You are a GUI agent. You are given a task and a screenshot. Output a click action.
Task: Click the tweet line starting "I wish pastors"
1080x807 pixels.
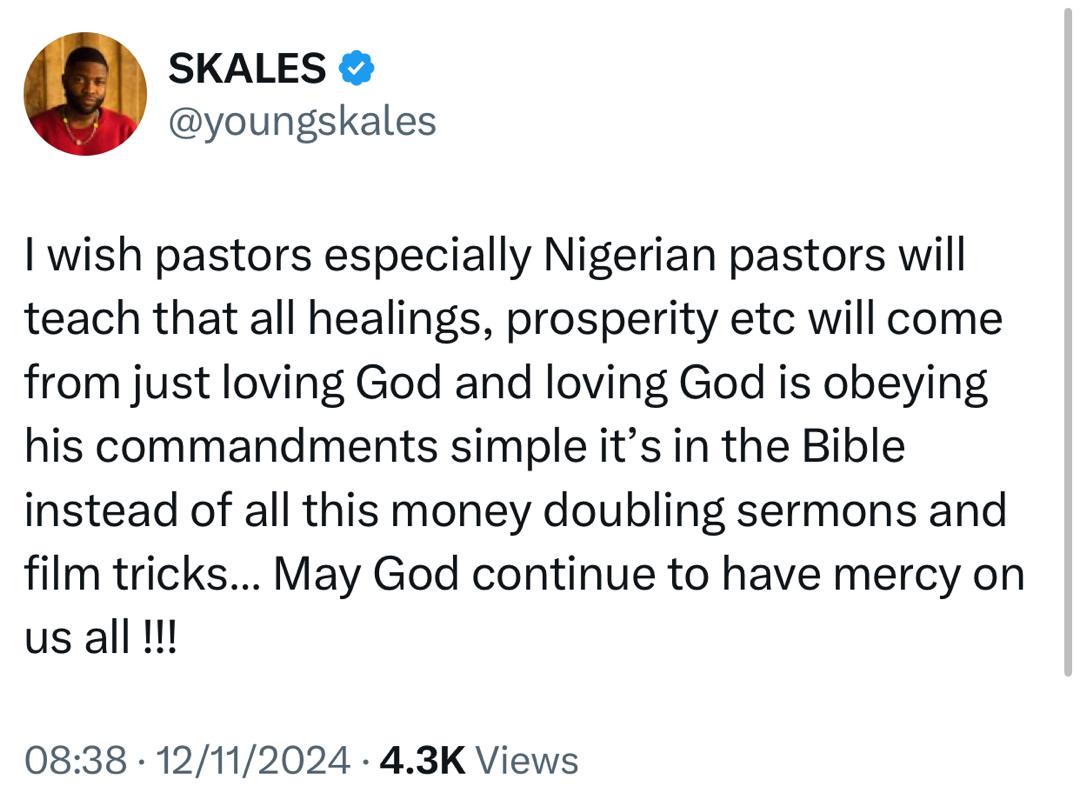point(494,256)
